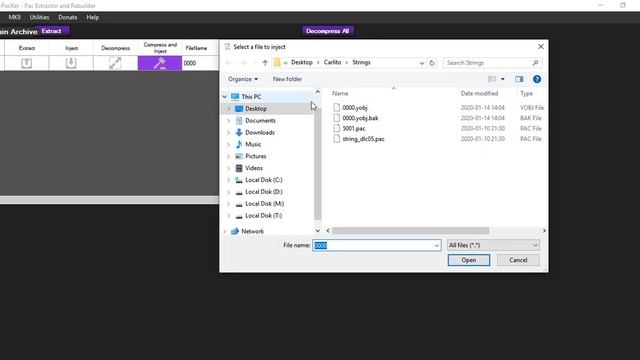Click the Extract icon in the 0000 row

(27, 63)
